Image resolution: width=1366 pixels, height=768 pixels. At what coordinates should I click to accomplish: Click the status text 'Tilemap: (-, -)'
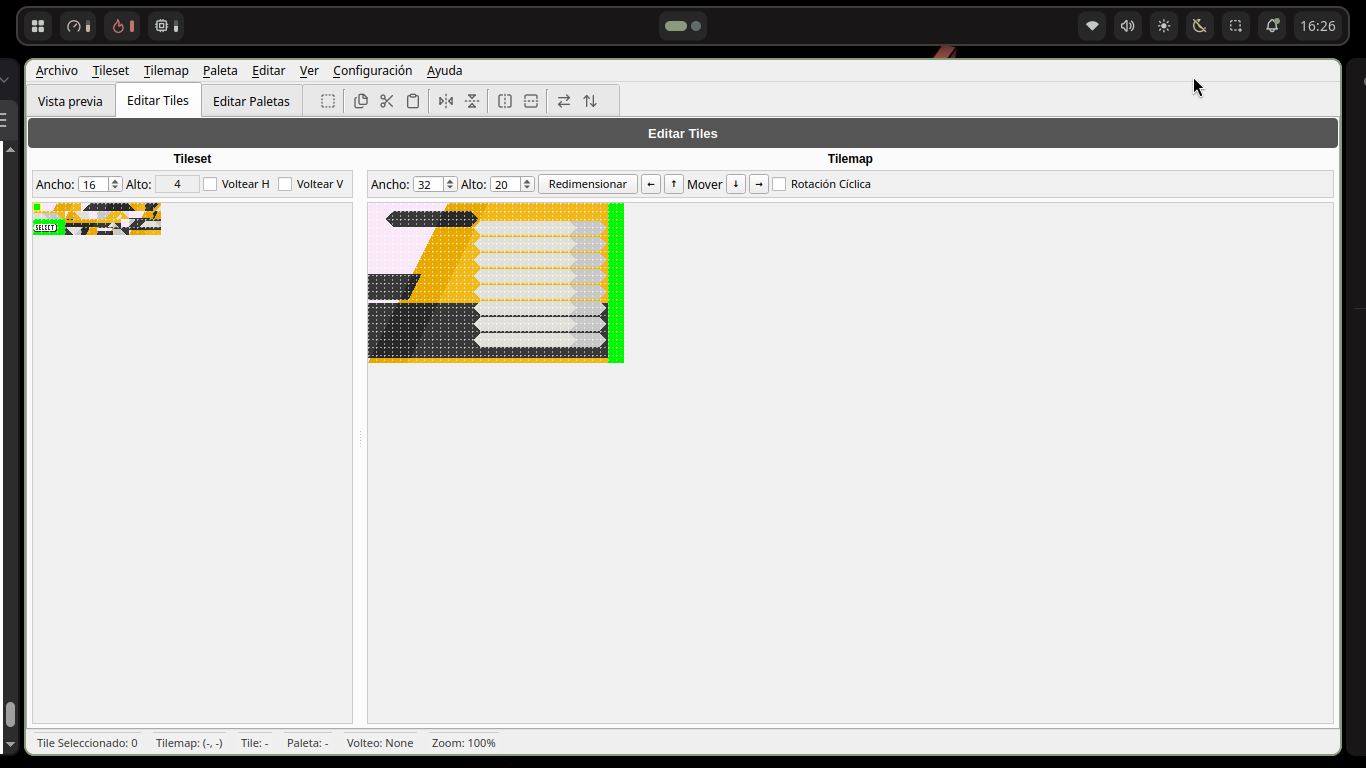pos(189,743)
